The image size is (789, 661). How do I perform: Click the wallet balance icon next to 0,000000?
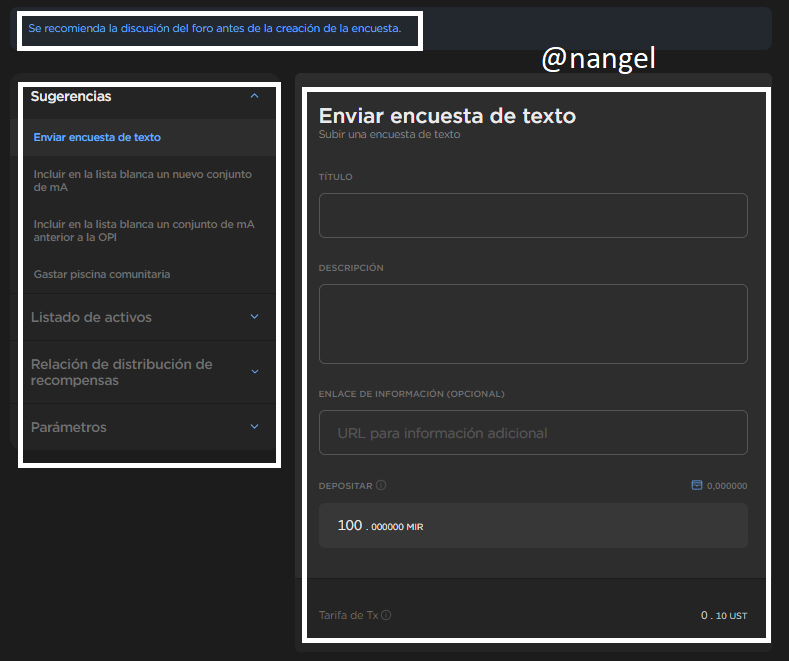(696, 485)
